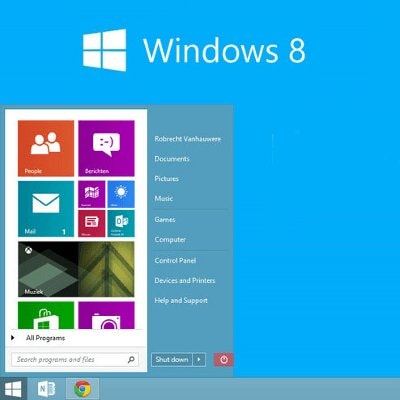Open Robrecht Vanhauwere user folder
Screen dimensions: 400x400
click(187, 139)
